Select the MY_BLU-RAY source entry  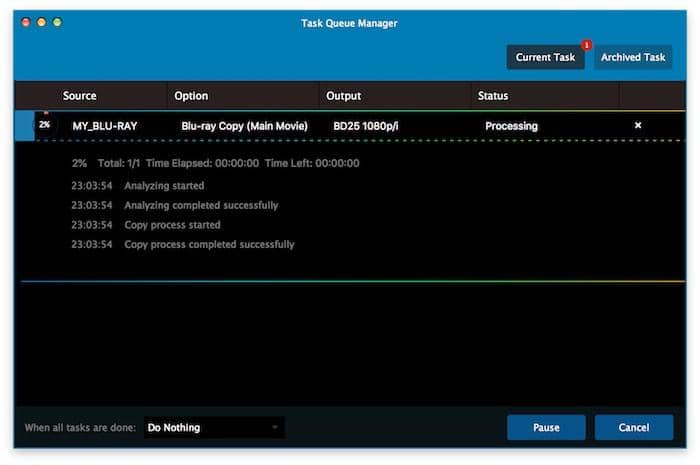[x=105, y=126]
